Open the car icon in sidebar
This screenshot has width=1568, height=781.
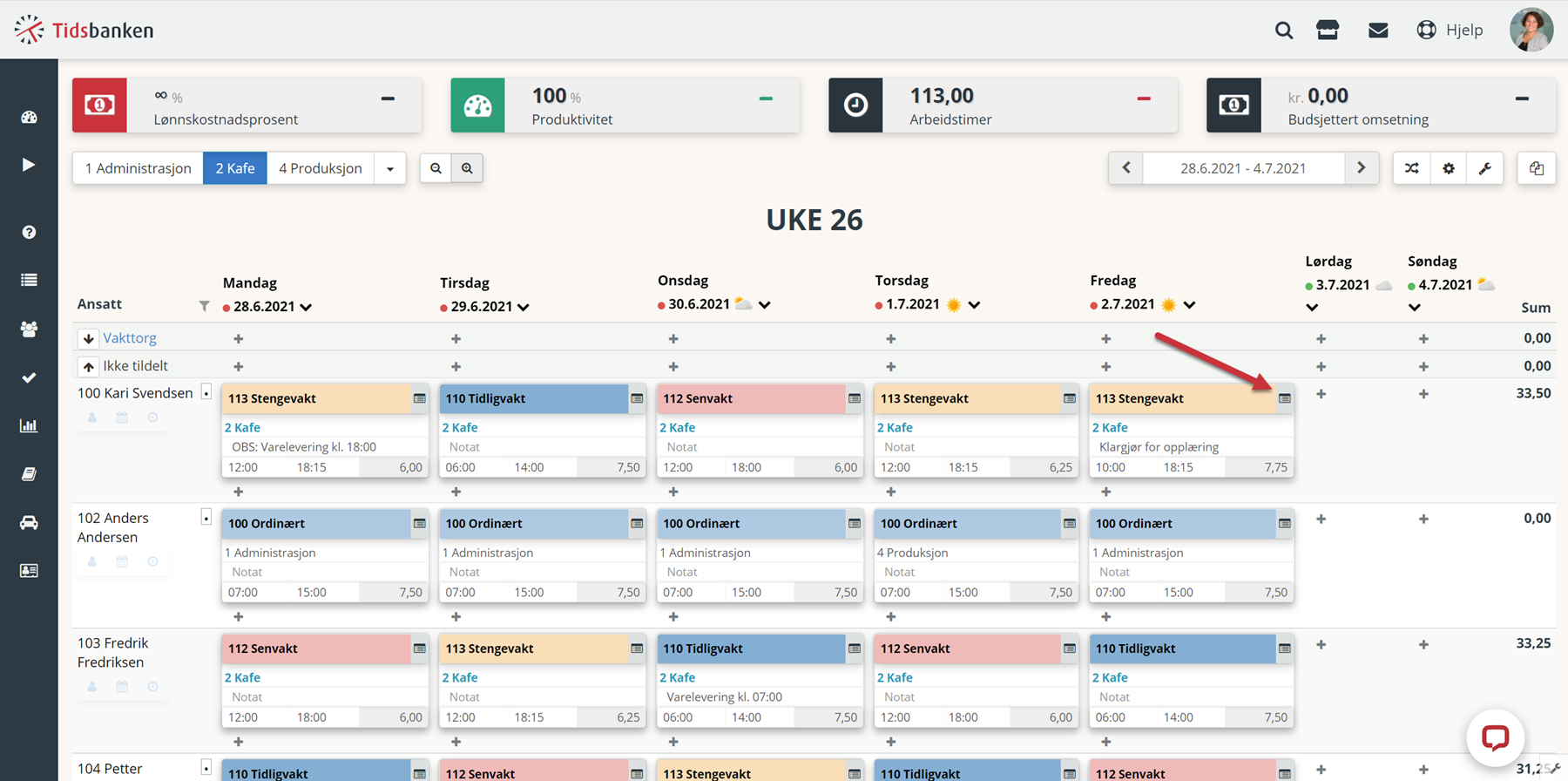coord(29,522)
